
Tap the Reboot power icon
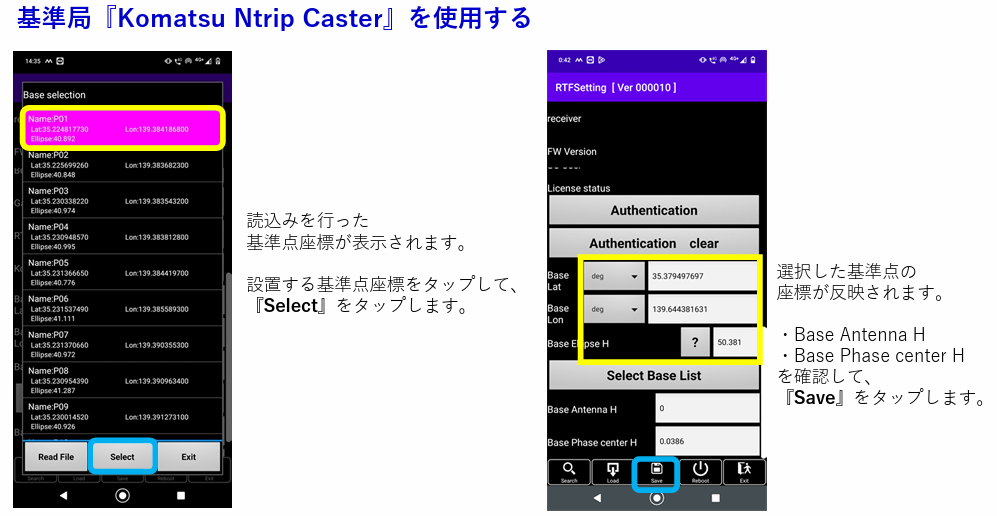click(701, 472)
